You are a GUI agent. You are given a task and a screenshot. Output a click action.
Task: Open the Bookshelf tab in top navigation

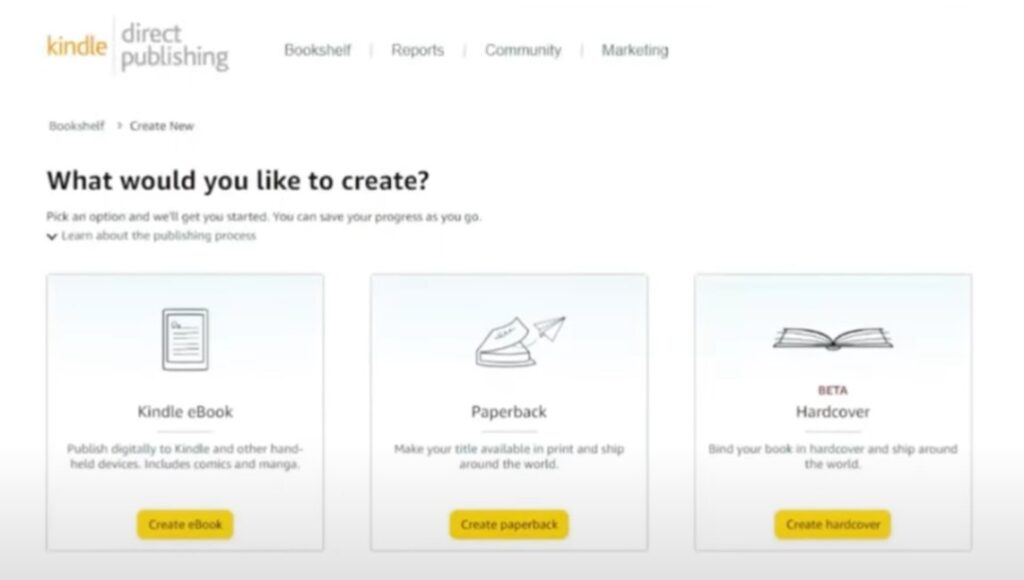(317, 50)
